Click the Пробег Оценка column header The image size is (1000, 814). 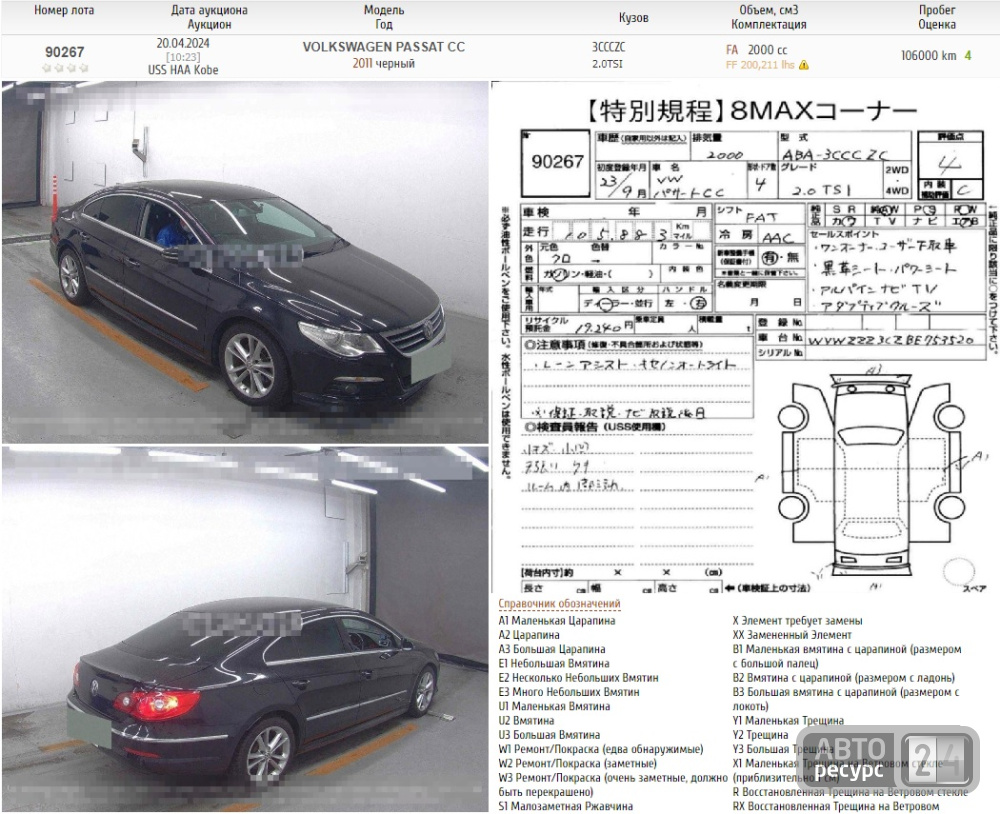[x=937, y=17]
